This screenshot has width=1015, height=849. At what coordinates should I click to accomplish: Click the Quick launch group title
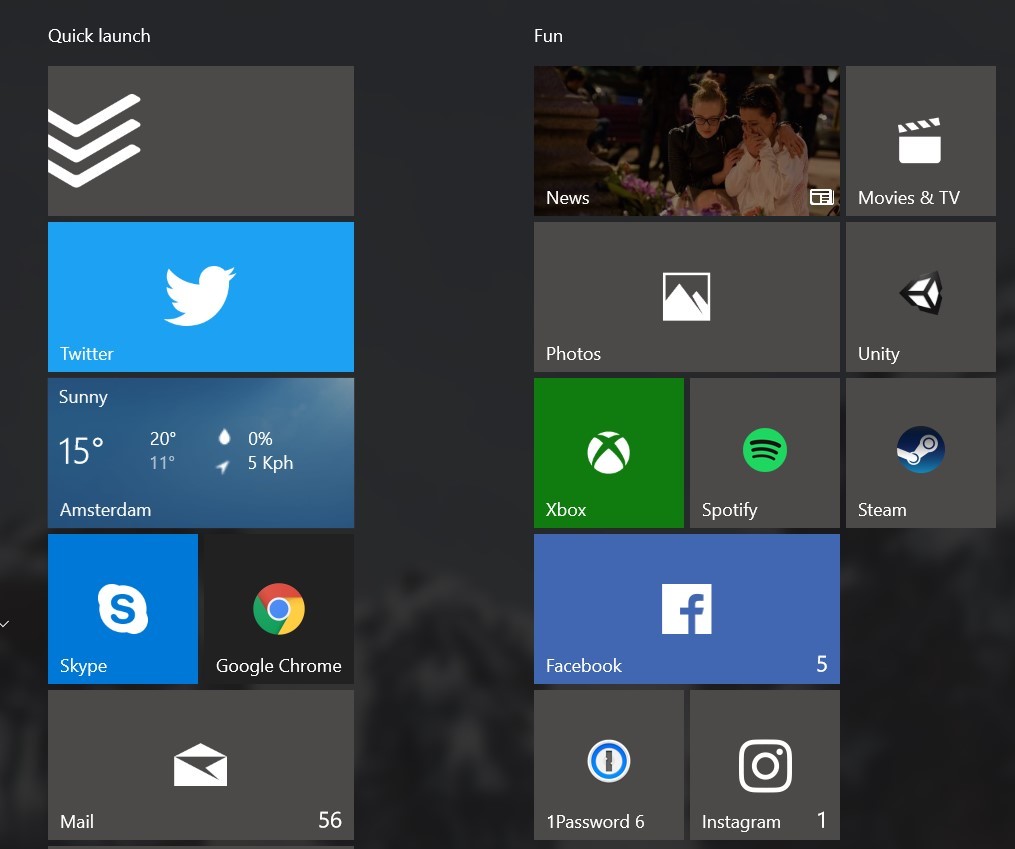[99, 36]
